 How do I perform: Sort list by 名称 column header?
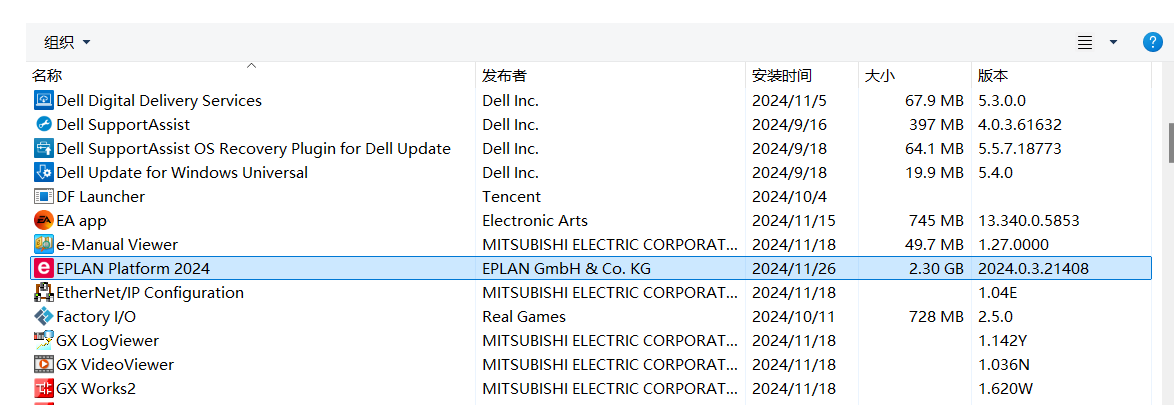(x=47, y=76)
